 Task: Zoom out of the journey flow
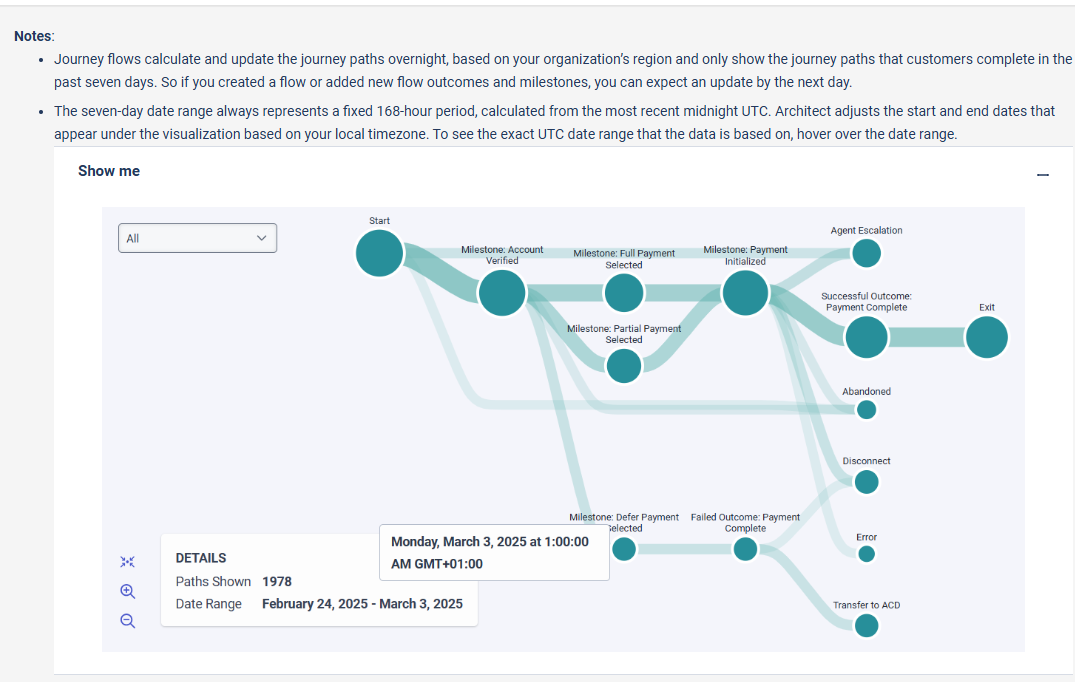[128, 620]
